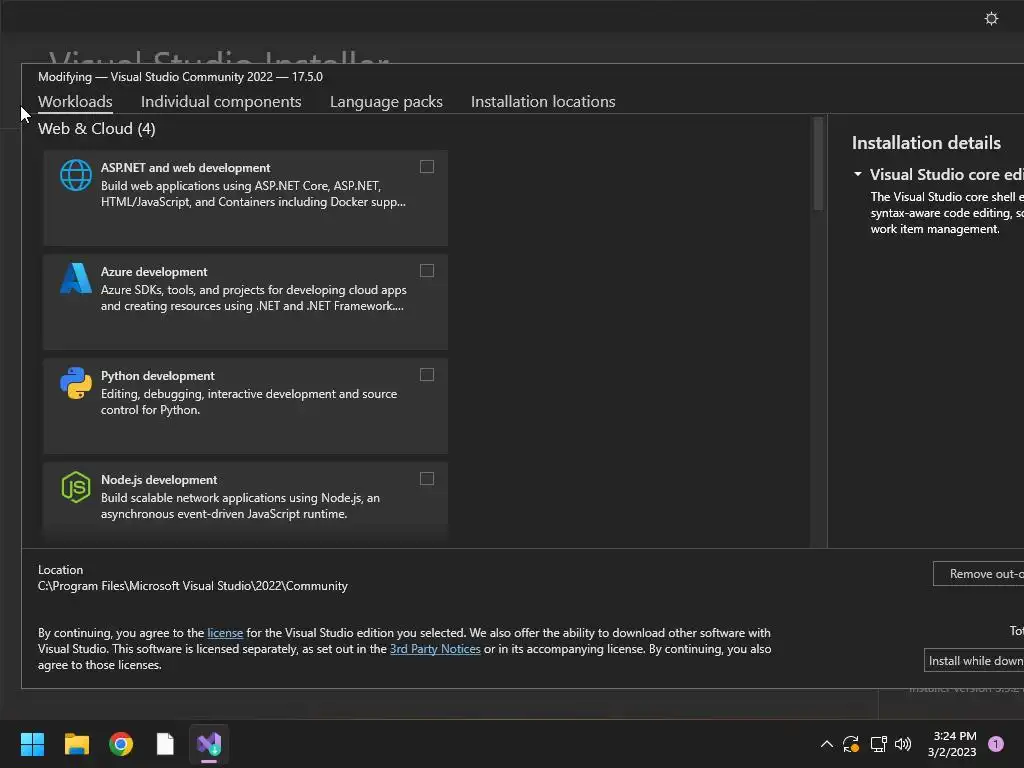The width and height of the screenshot is (1024, 768).
Task: Click the Node.js hexagon workload icon
Action: tap(76, 487)
